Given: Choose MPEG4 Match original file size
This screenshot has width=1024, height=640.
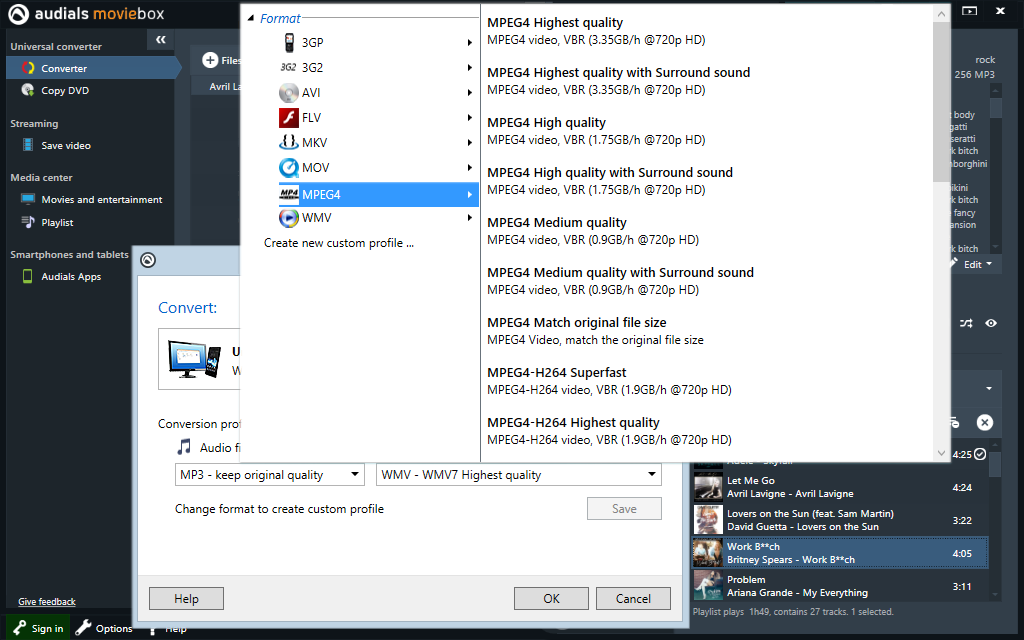Looking at the screenshot, I should [x=596, y=330].
